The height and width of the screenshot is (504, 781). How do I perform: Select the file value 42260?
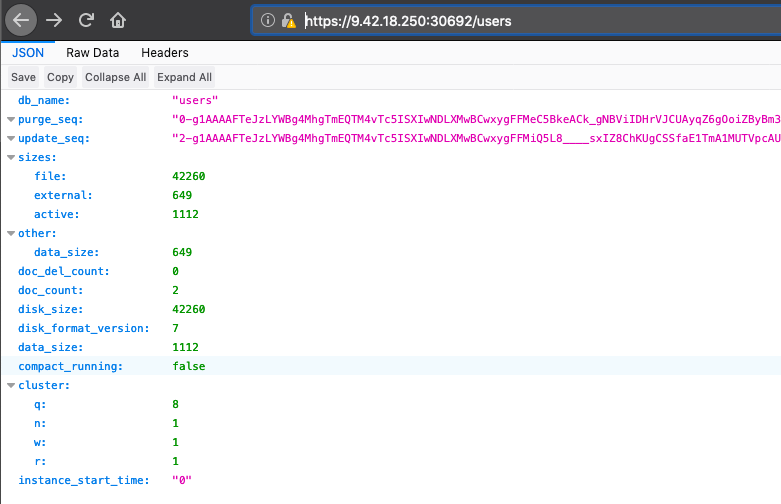point(189,176)
